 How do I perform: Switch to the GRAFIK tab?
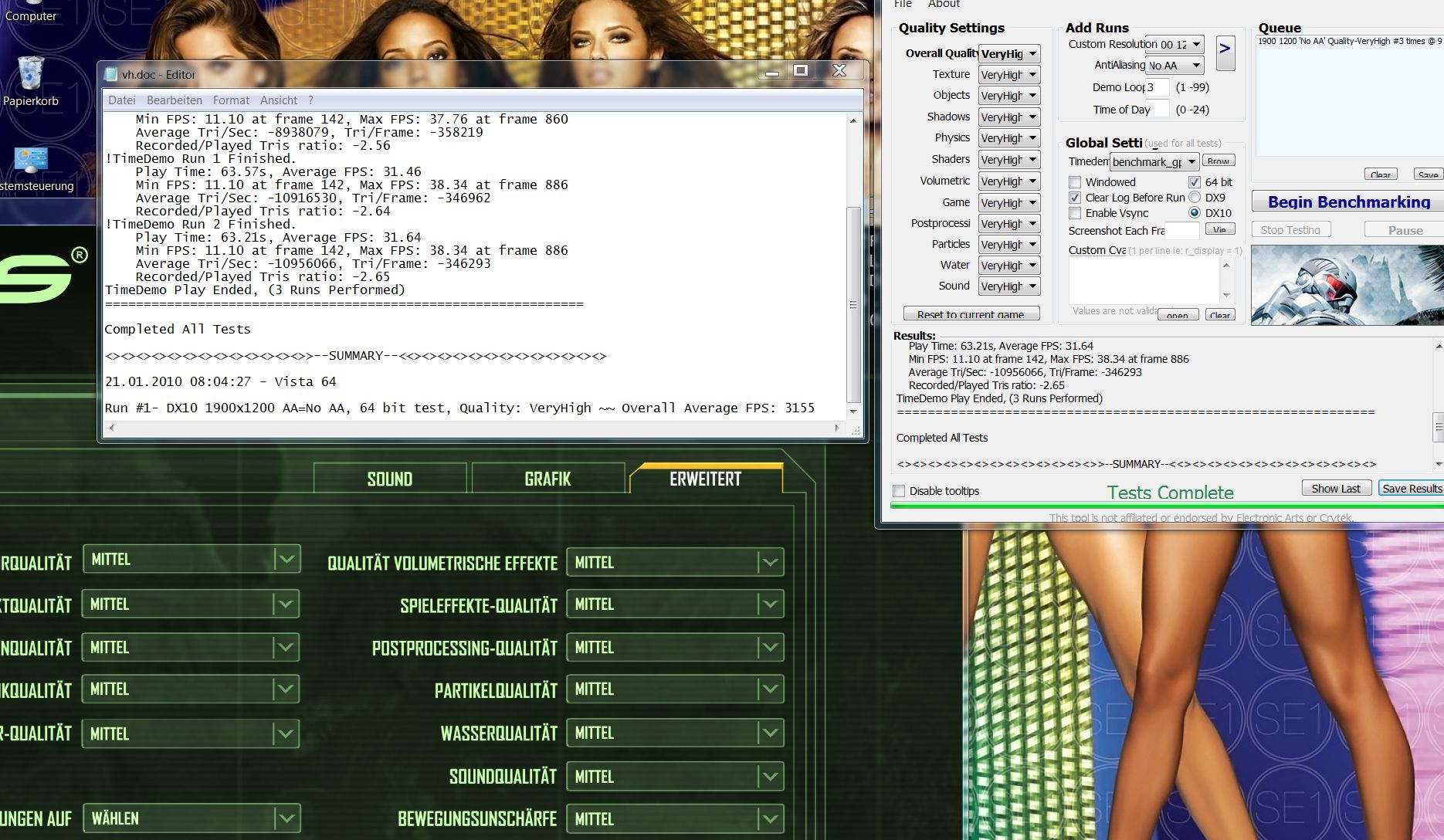coord(547,479)
